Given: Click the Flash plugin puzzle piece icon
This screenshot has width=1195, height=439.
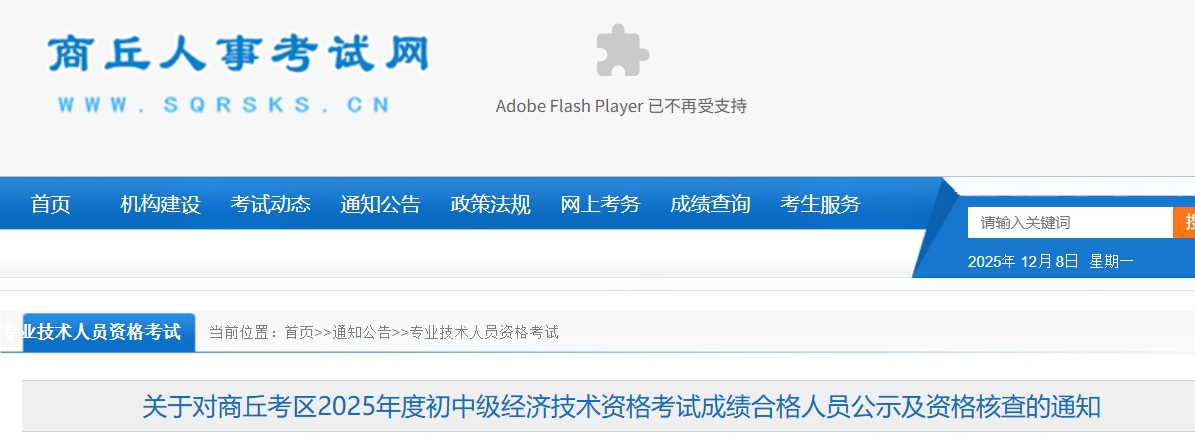Looking at the screenshot, I should (621, 50).
